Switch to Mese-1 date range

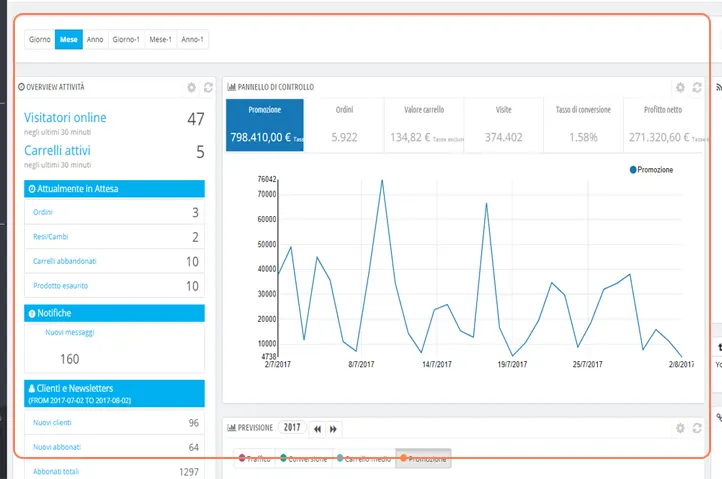(160, 40)
